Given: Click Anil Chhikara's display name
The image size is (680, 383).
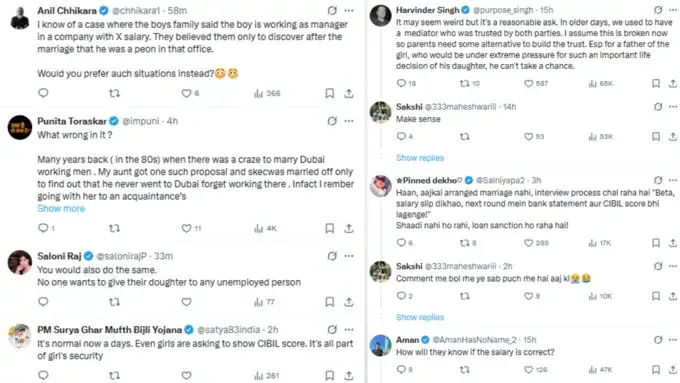Looking at the screenshot, I should (67, 10).
